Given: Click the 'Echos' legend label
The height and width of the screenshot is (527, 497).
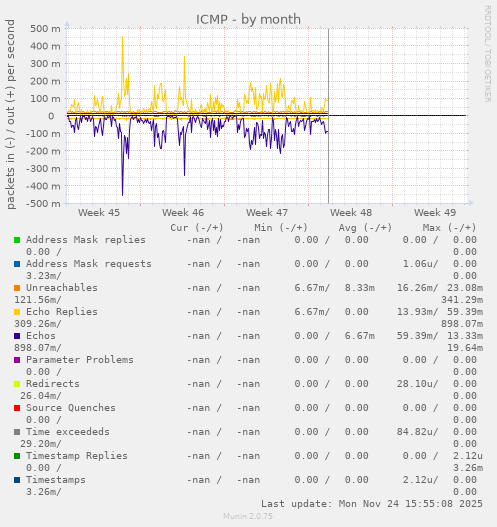Looking at the screenshot, I should click(x=41, y=336).
